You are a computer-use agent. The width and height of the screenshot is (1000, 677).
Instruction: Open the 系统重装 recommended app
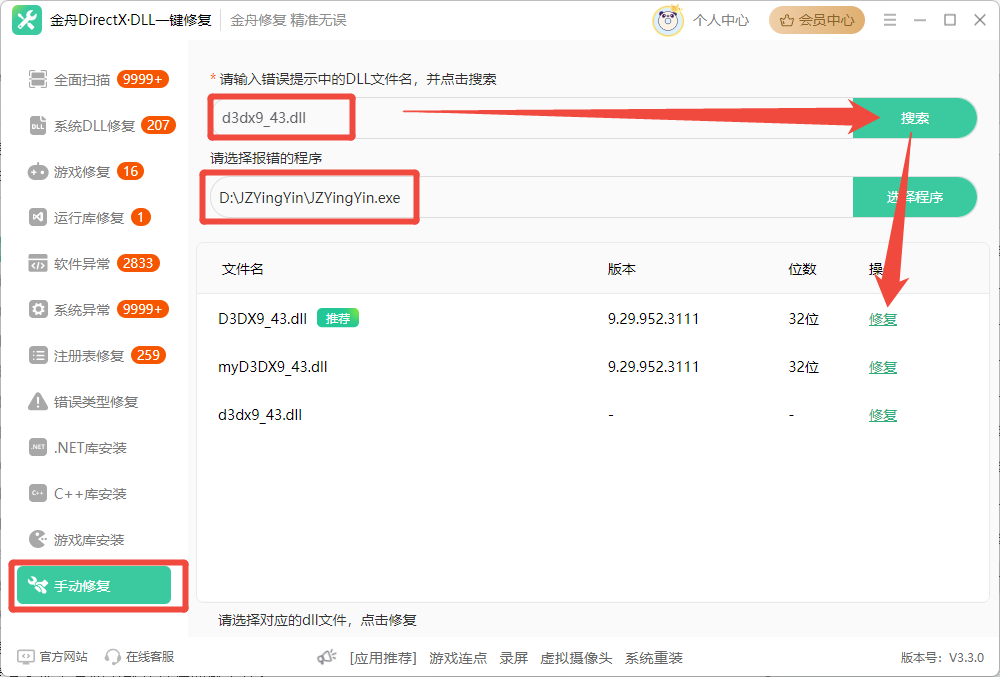[x=654, y=658]
